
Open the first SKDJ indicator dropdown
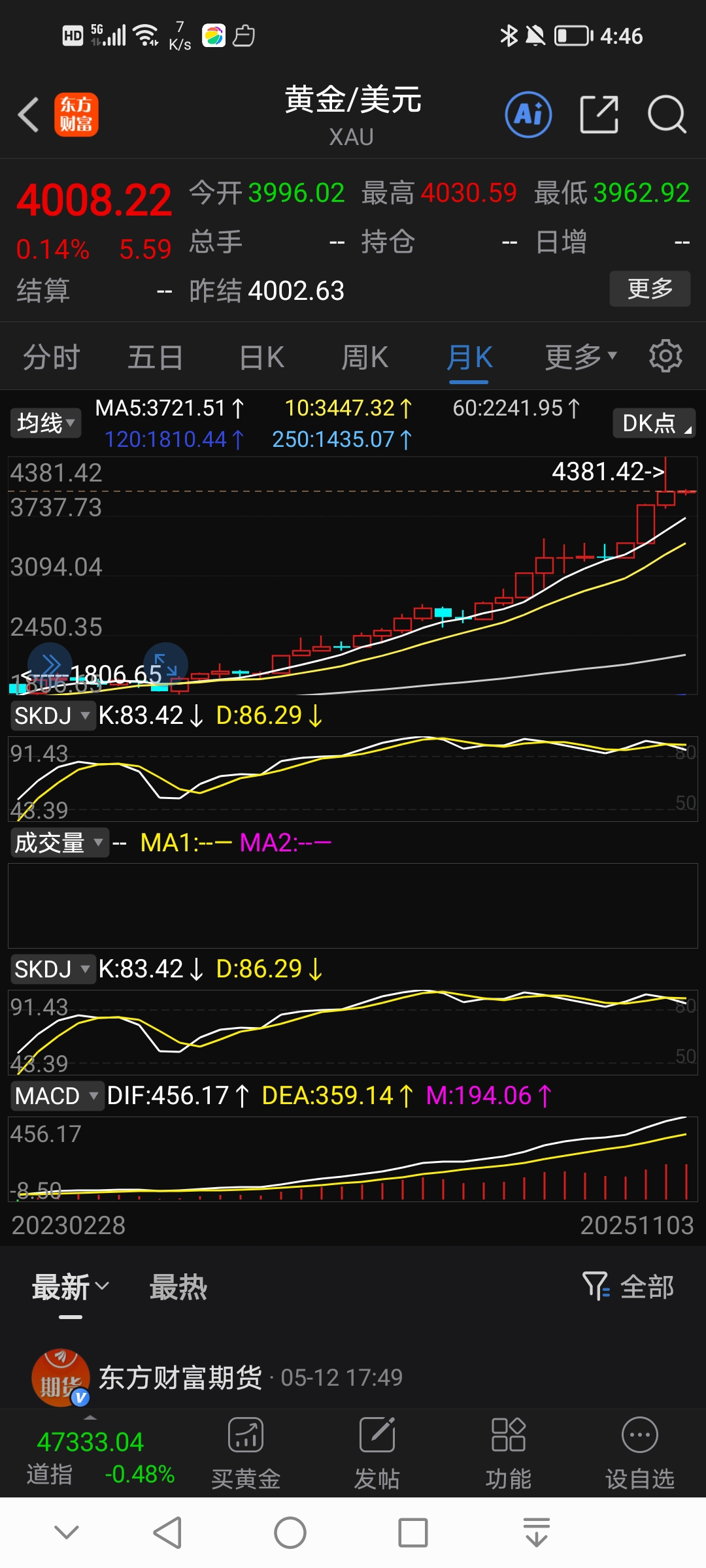[x=52, y=715]
